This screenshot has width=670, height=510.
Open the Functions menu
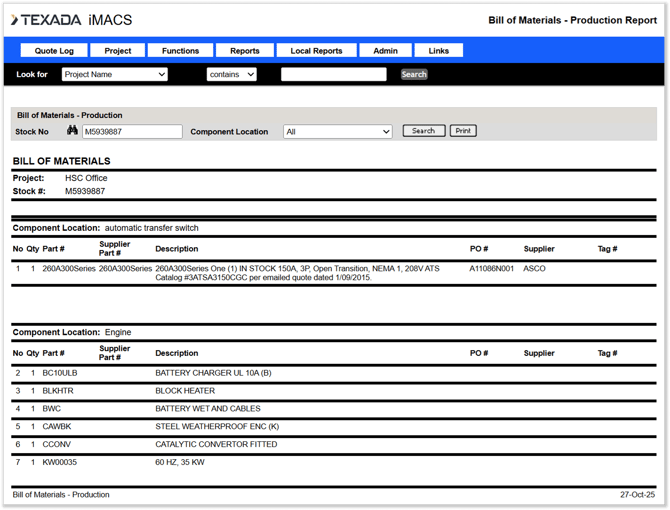(x=180, y=51)
